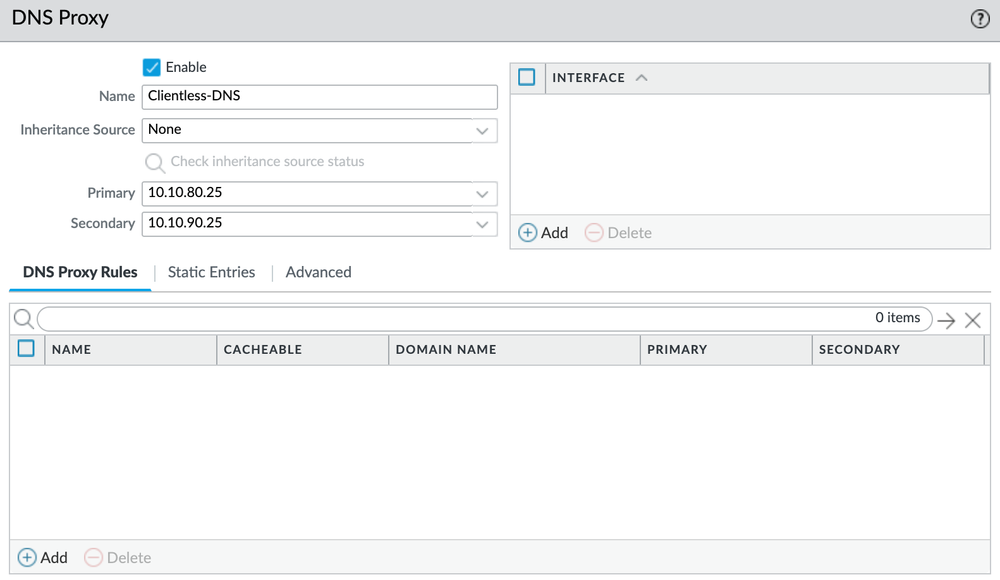This screenshot has height=580, width=1000.
Task: Select all rows in the interface table
Action: coord(527,77)
